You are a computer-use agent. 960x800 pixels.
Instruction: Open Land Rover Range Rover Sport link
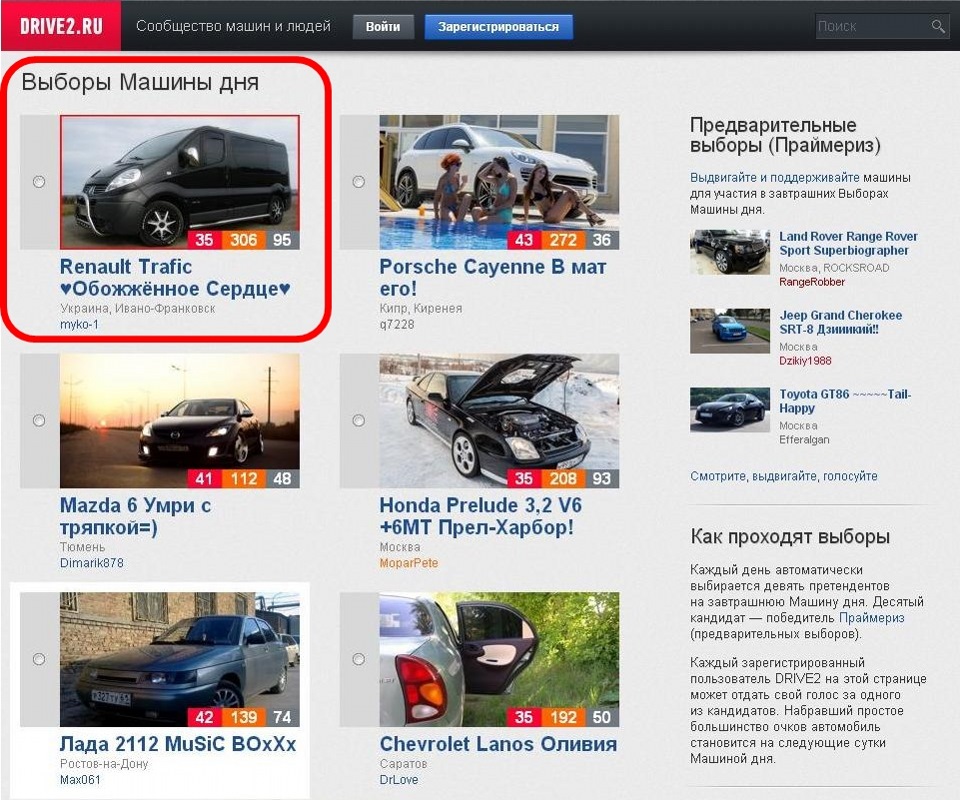pos(848,243)
